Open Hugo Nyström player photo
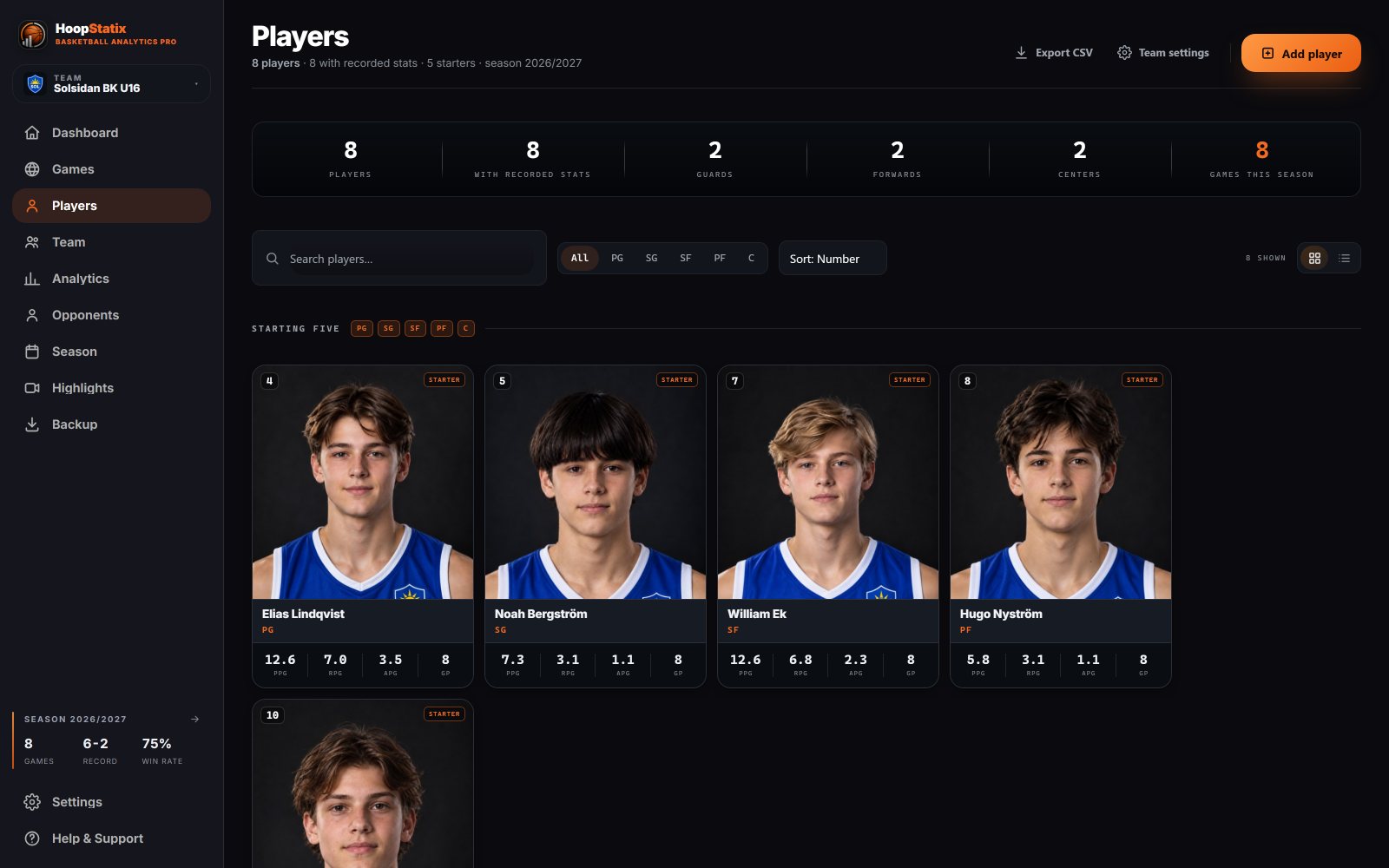Image resolution: width=1389 pixels, height=868 pixels. point(1061,483)
